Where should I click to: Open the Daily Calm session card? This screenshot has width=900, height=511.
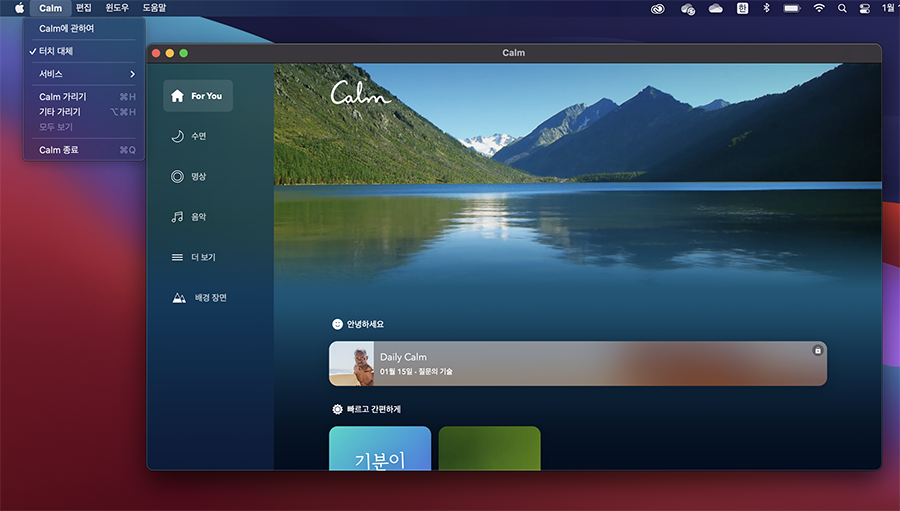tap(578, 363)
